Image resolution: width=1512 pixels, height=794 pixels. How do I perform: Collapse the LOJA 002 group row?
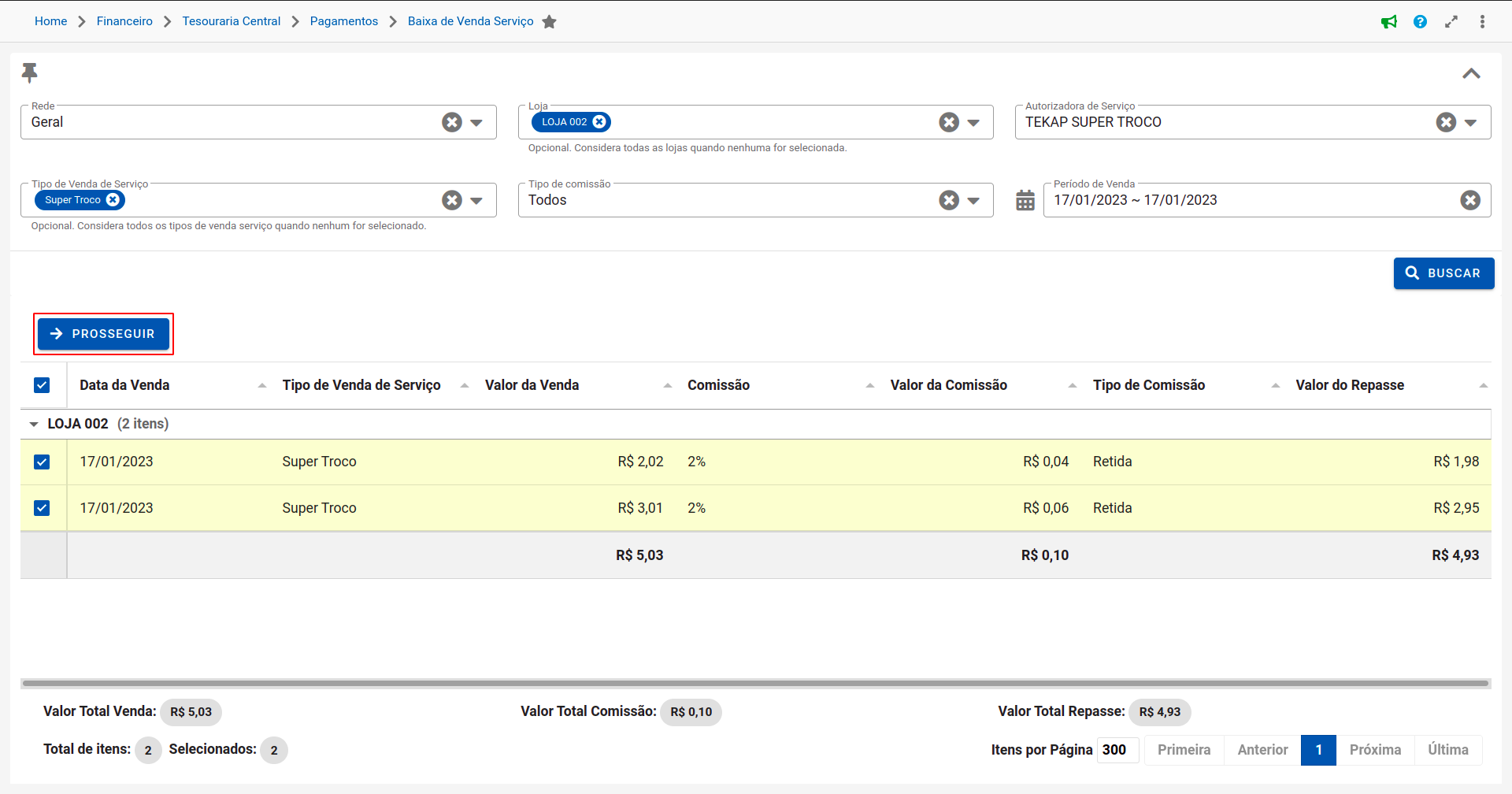tap(34, 425)
